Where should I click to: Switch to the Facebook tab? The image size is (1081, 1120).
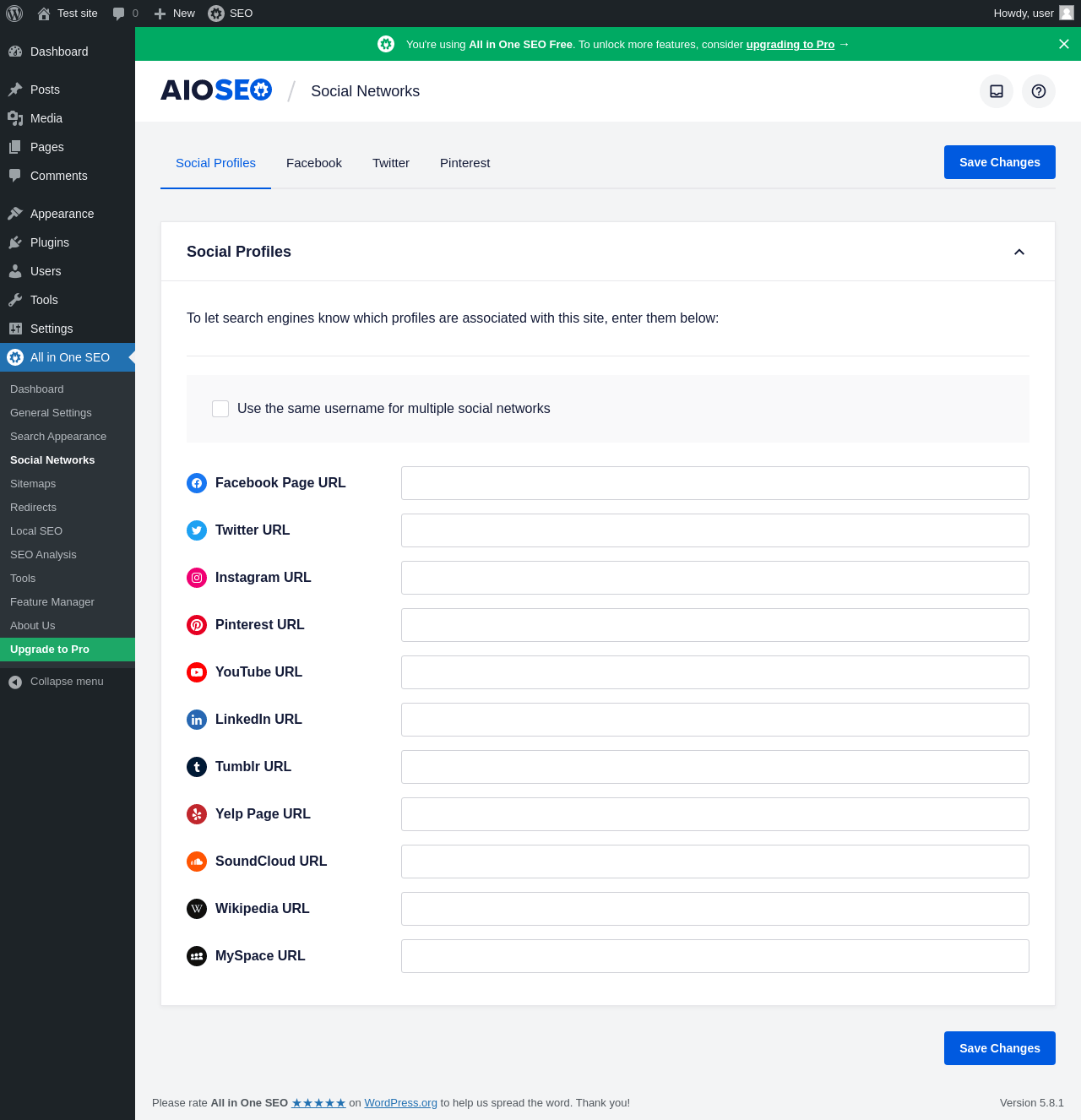[x=314, y=163]
